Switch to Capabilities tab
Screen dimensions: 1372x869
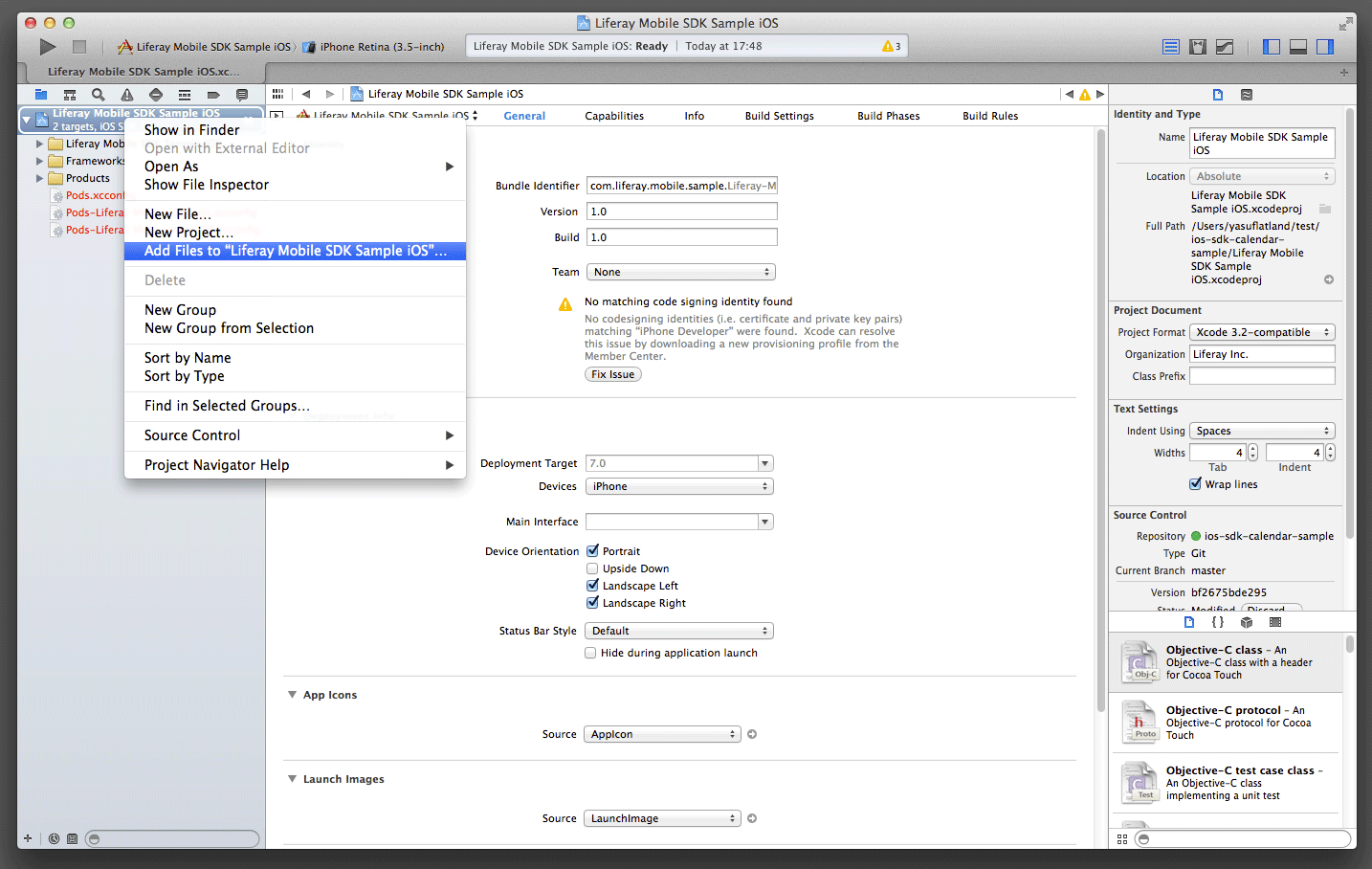614,116
